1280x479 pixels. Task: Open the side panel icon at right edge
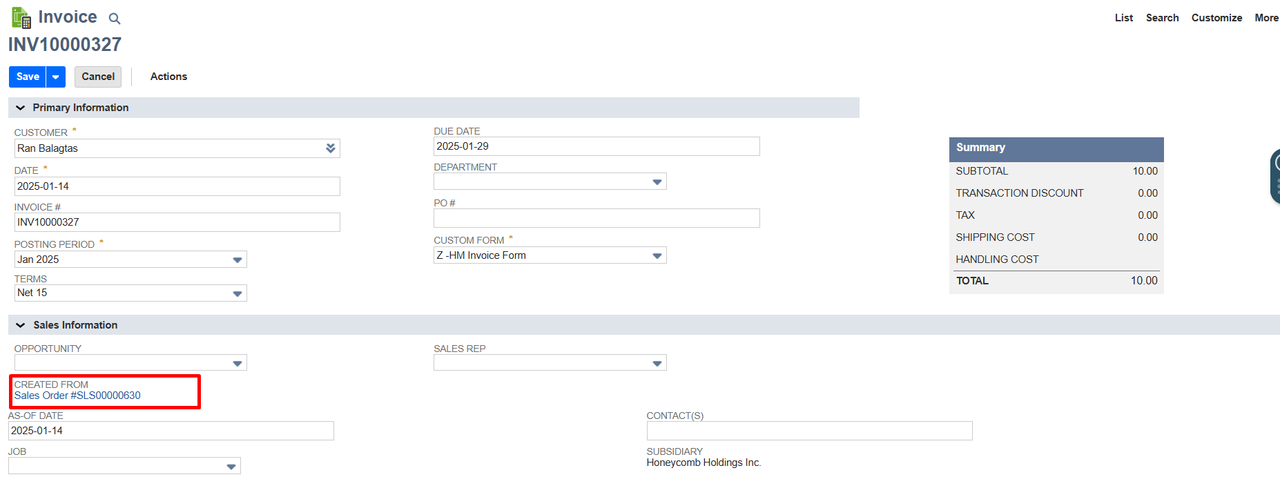tap(1275, 177)
